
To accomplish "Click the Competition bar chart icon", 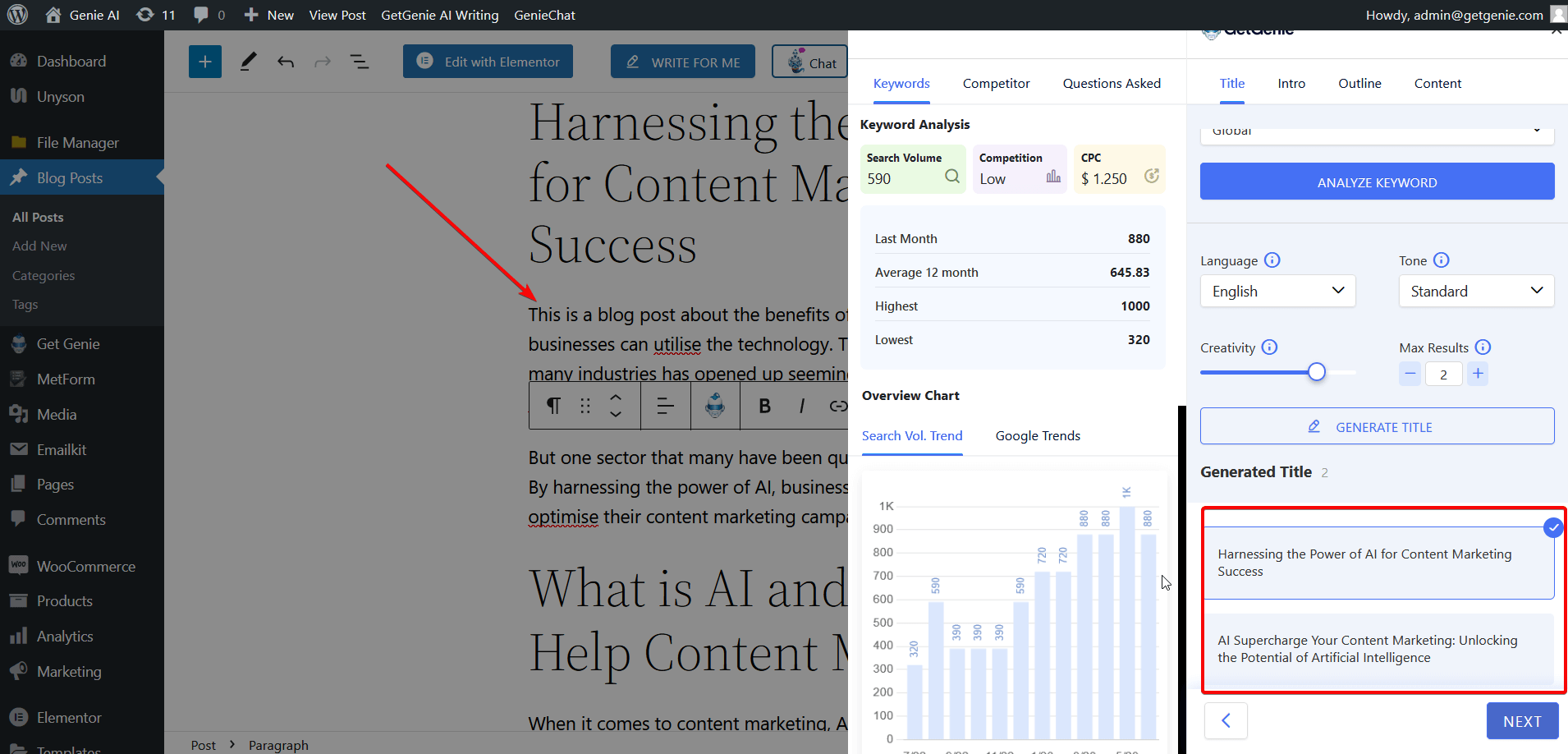I will [x=1053, y=176].
